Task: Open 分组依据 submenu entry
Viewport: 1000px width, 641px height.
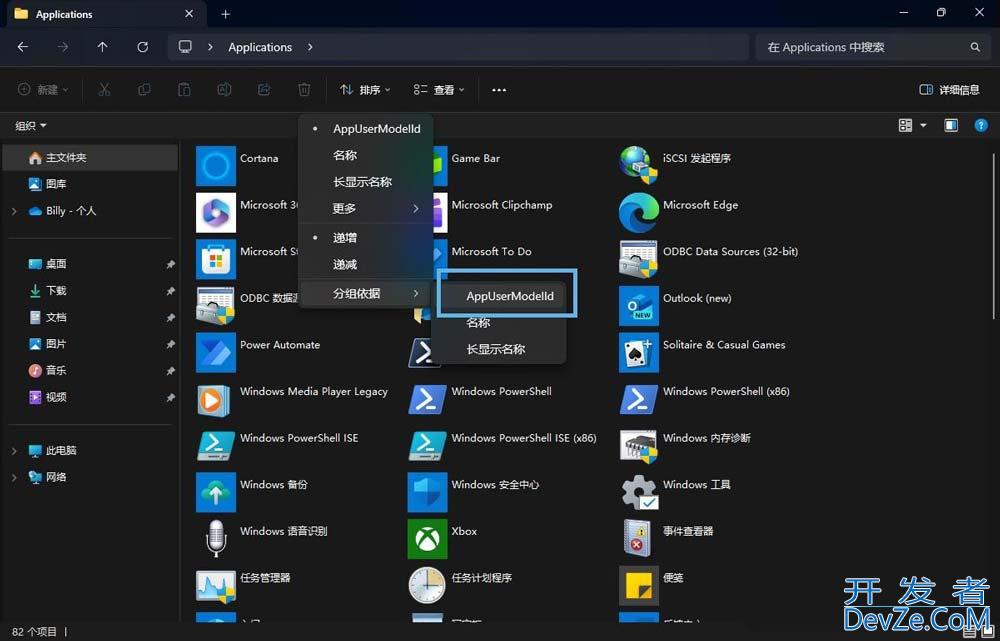Action: click(365, 293)
